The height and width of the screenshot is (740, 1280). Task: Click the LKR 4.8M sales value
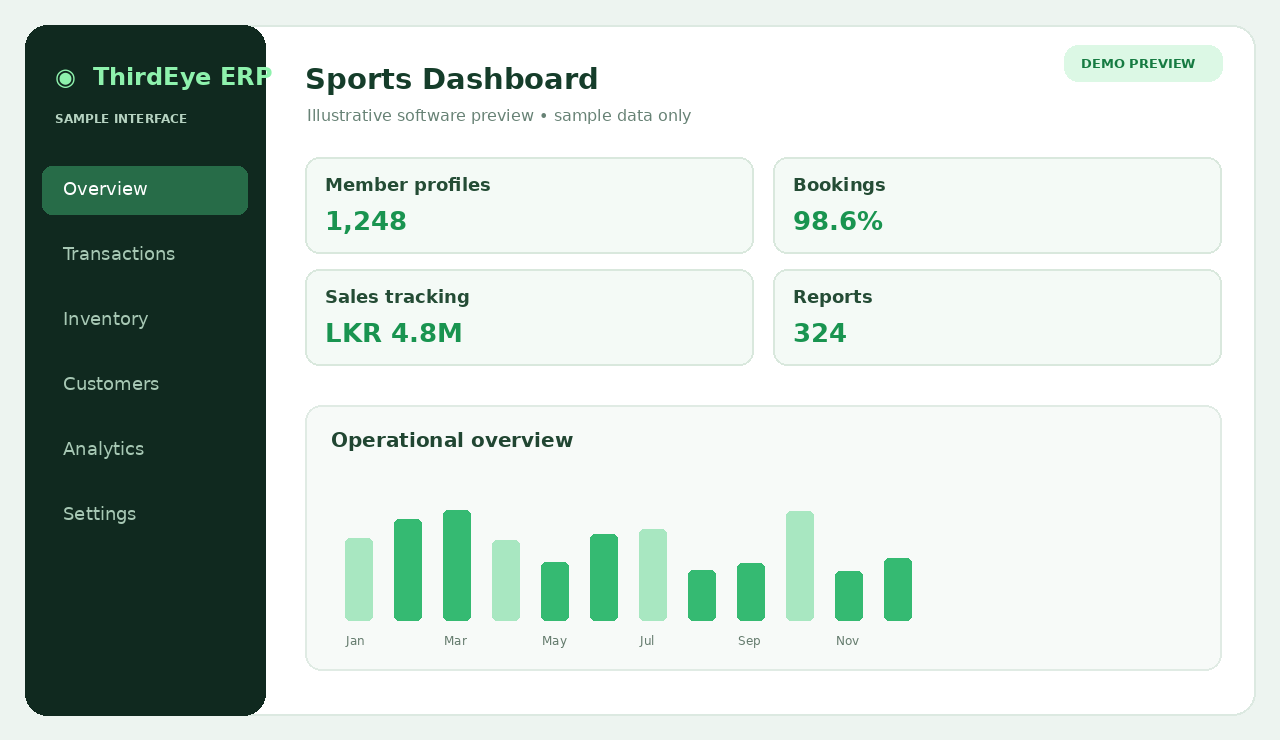coord(394,334)
